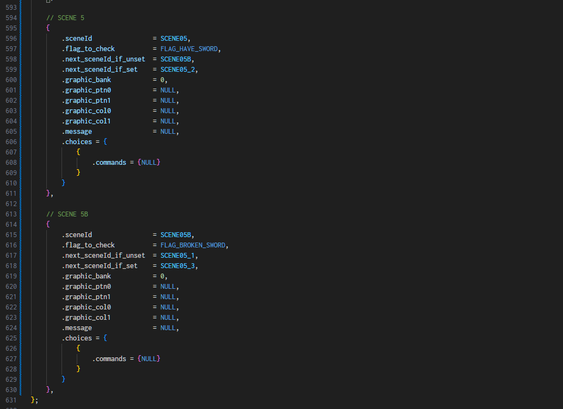This screenshot has height=409, width=563.
Task: Click .choices on line 625
Action: (x=76, y=338)
